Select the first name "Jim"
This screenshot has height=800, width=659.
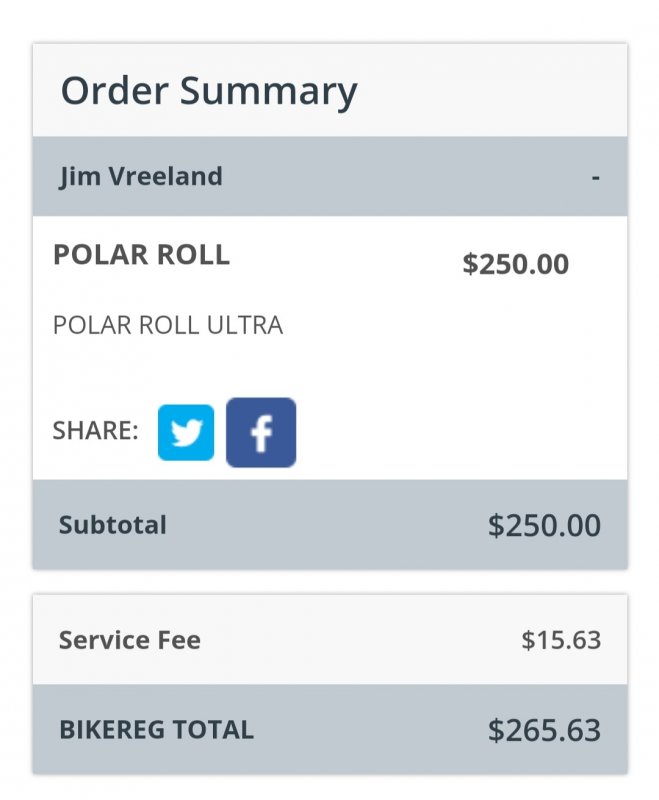[77, 177]
